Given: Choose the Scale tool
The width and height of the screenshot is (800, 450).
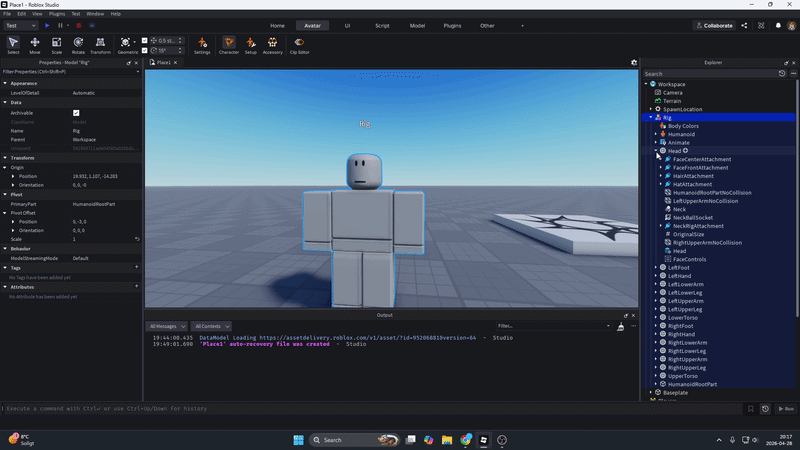Looking at the screenshot, I should coord(57,45).
